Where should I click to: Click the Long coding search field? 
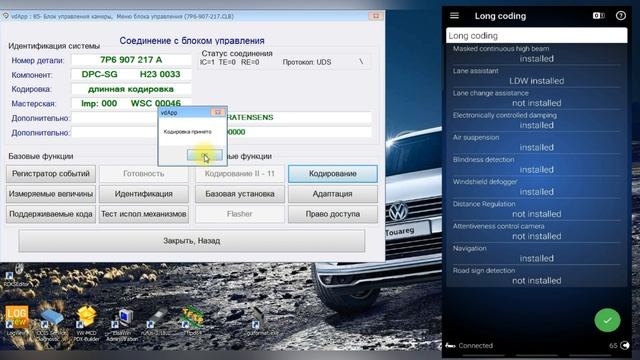click(536, 36)
